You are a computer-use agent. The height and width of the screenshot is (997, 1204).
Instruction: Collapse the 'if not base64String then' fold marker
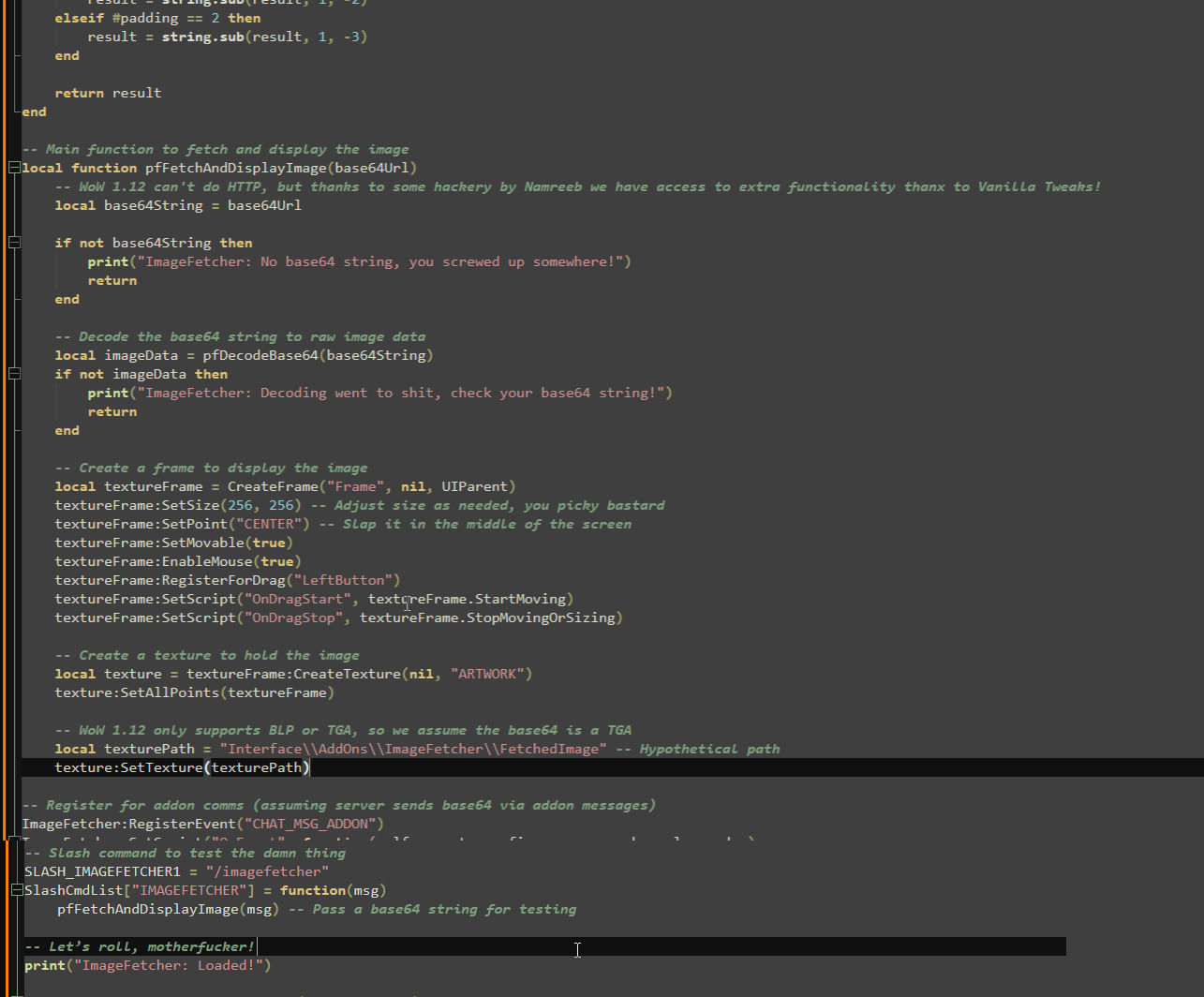click(x=14, y=243)
